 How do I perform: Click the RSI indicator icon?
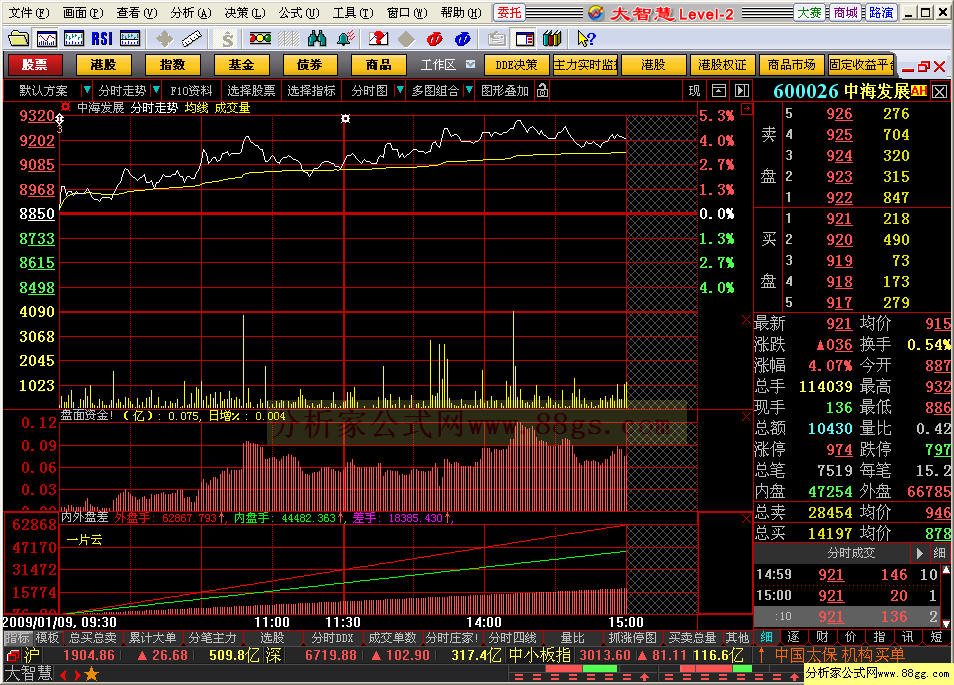102,39
